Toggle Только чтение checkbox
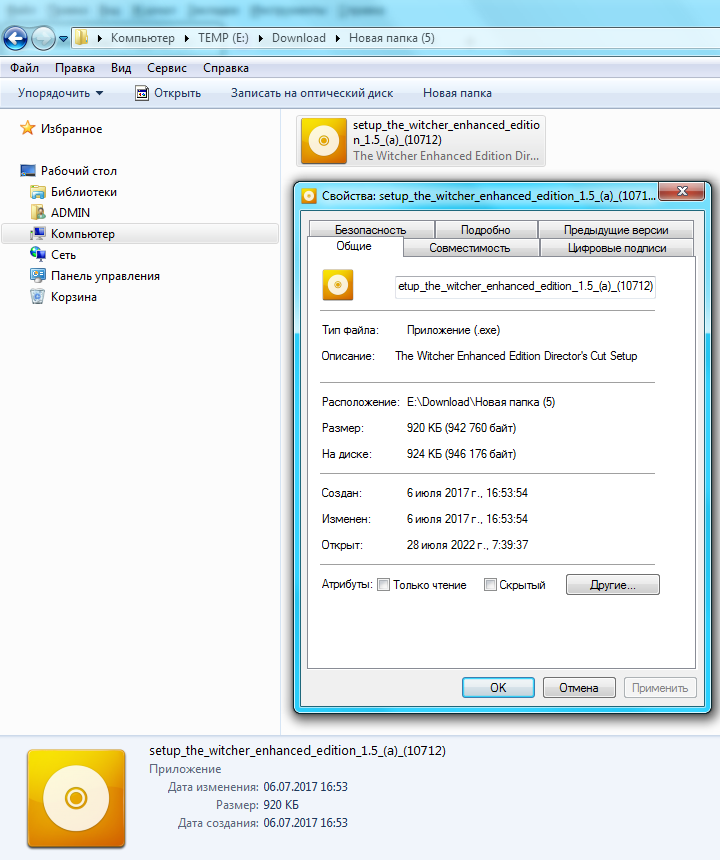Screen dimensions: 720x860 click(x=384, y=585)
